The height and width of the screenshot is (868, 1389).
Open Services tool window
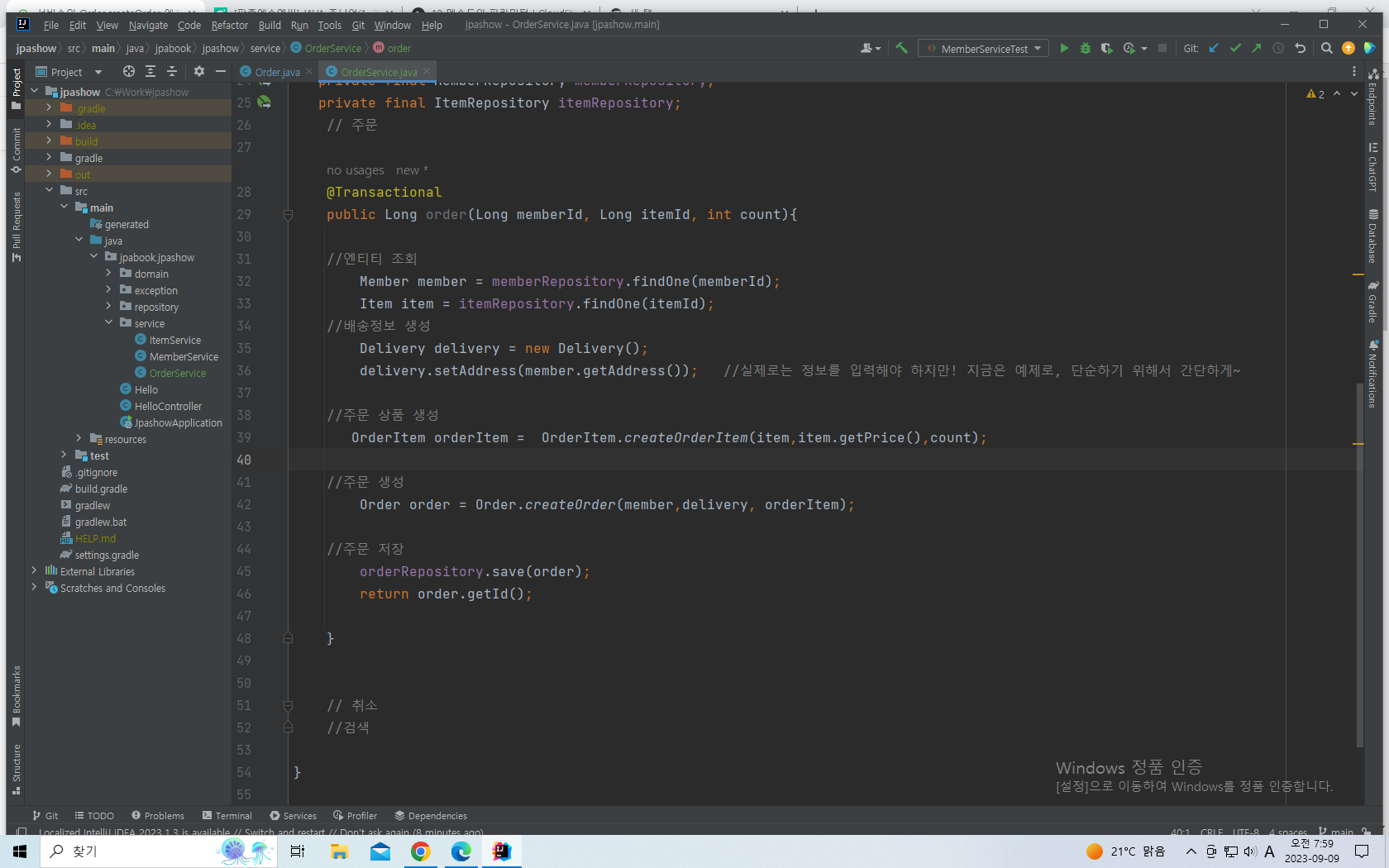(294, 816)
